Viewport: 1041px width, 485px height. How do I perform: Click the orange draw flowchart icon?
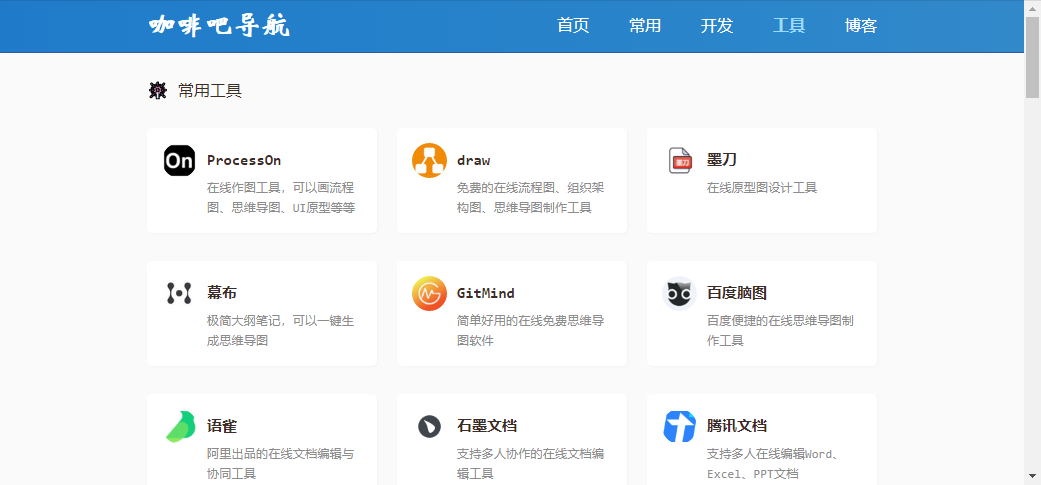click(429, 161)
